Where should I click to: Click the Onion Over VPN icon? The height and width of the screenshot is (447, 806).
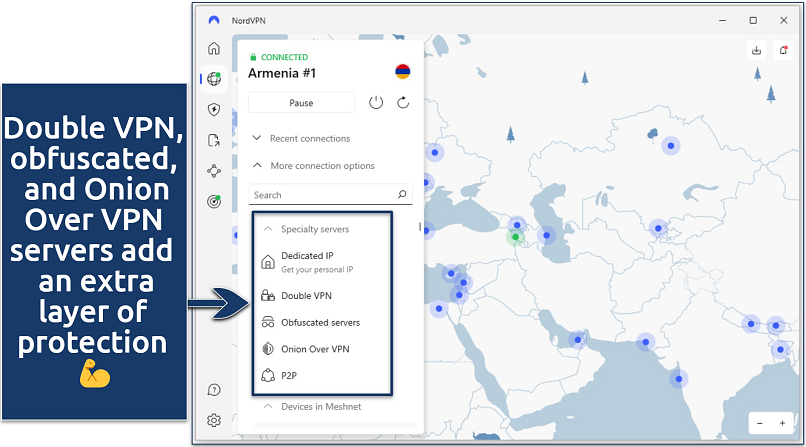tap(268, 349)
